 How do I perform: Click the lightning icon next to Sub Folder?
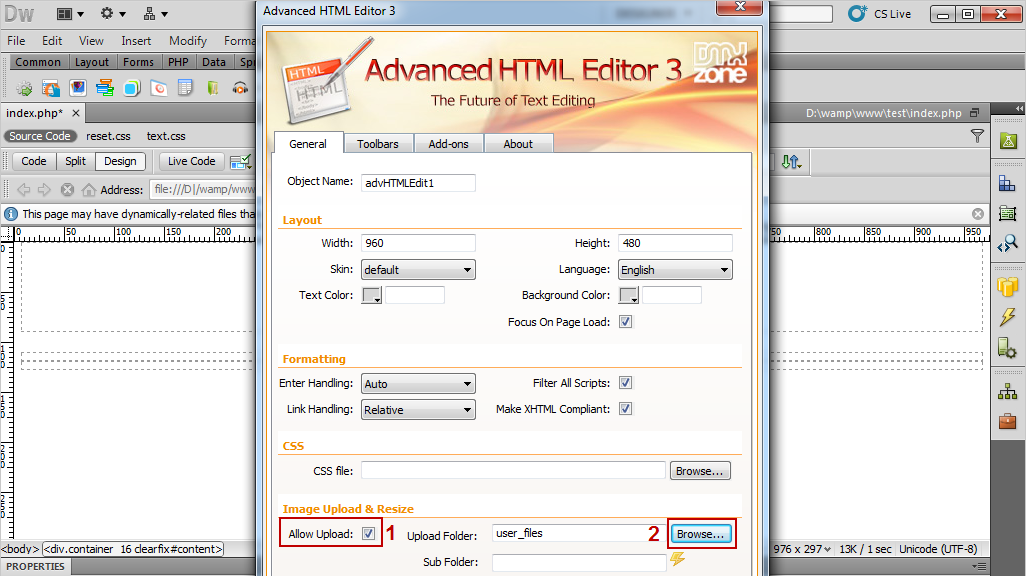[x=677, y=559]
